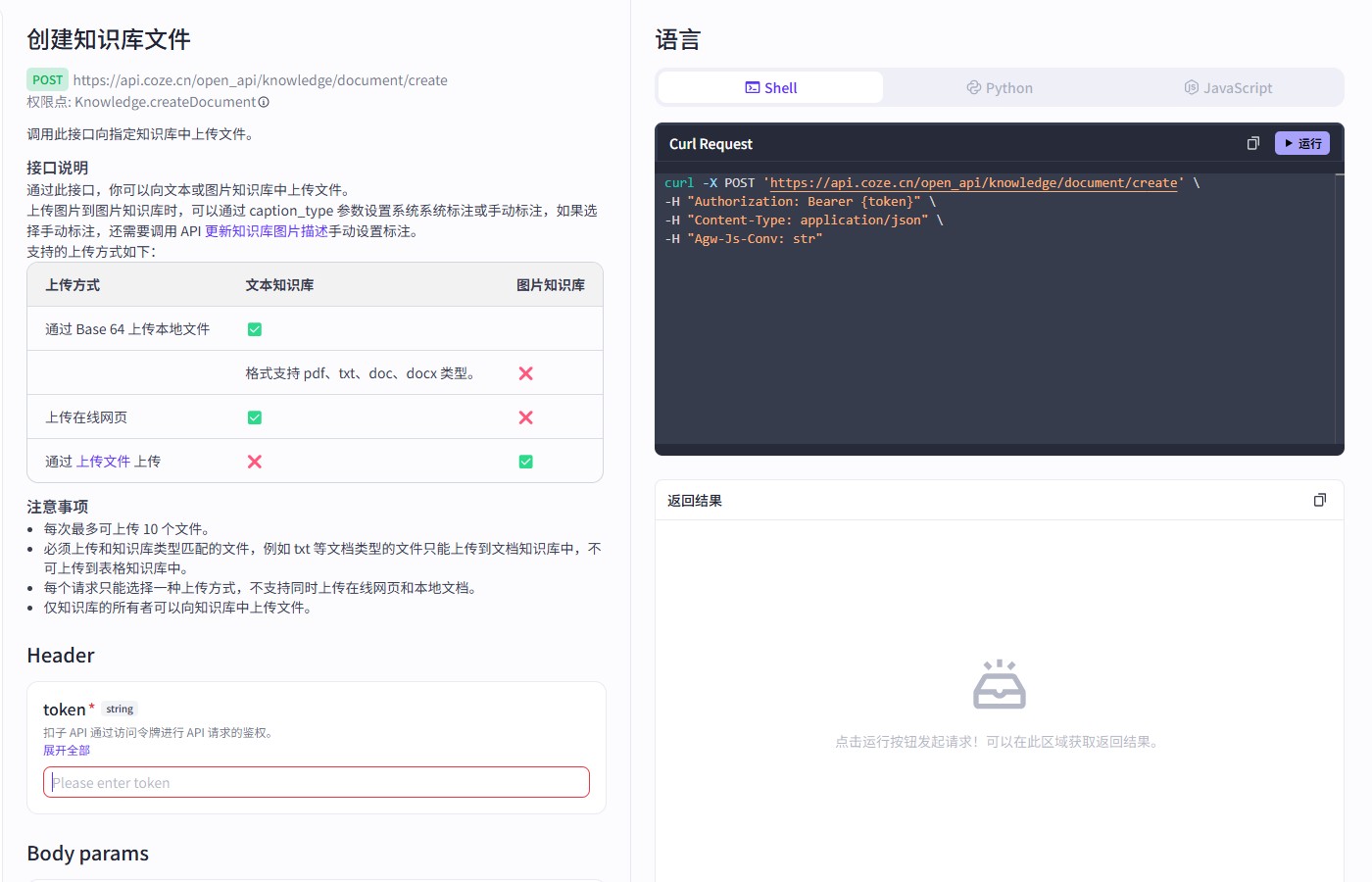Click the 语言 section heading
The image size is (1372, 882).
(678, 40)
